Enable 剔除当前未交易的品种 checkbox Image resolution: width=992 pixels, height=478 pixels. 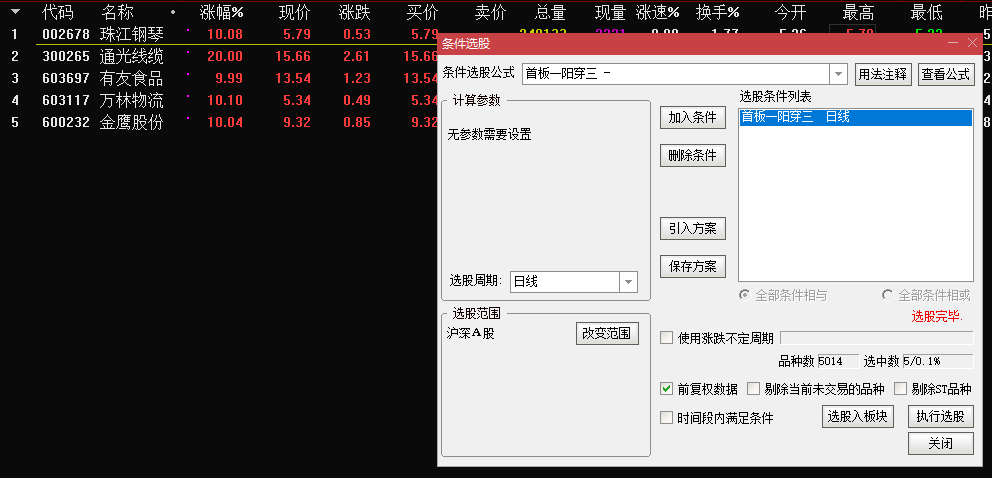(753, 389)
